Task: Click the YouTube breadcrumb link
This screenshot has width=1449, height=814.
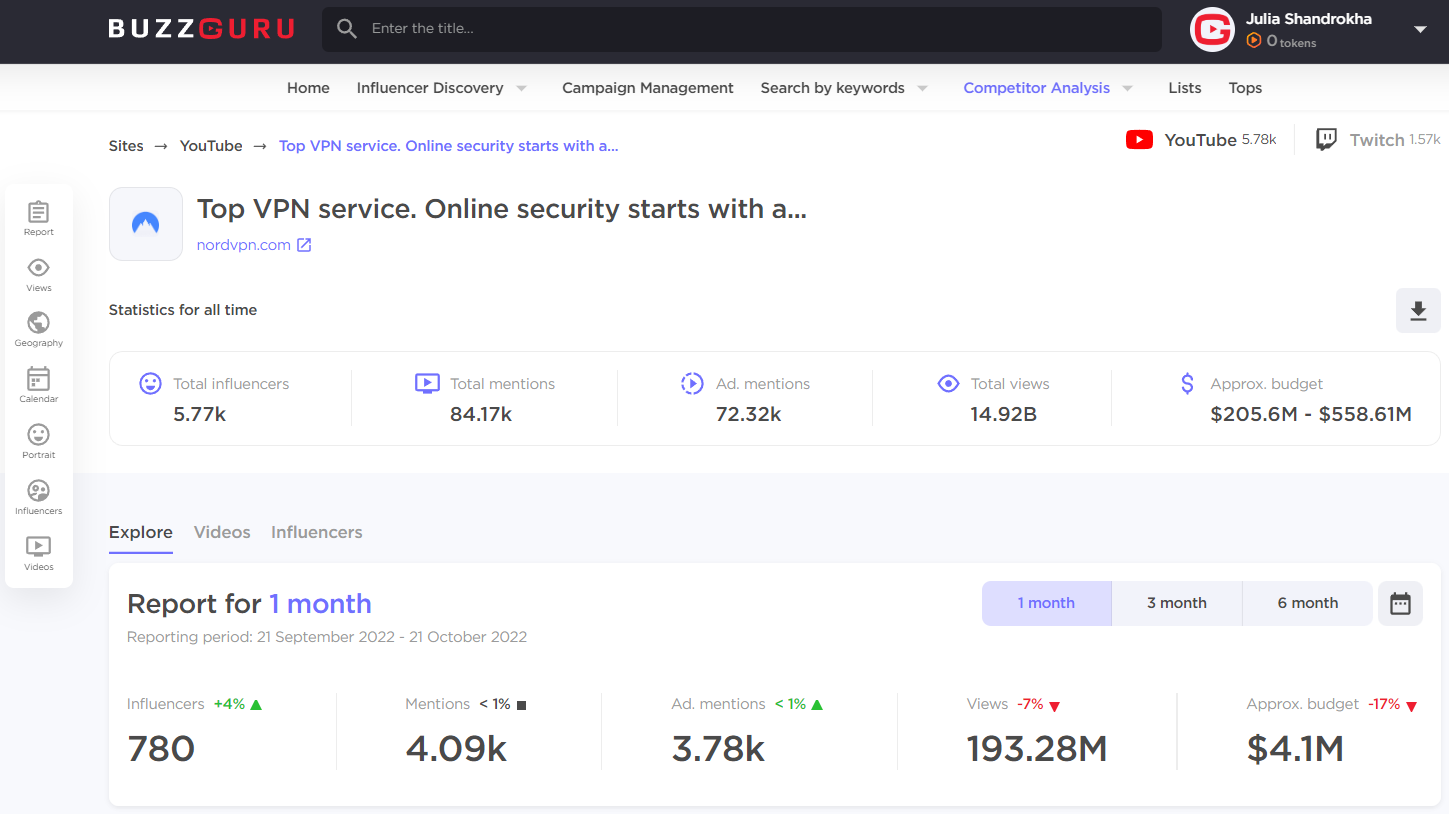Action: 211,146
